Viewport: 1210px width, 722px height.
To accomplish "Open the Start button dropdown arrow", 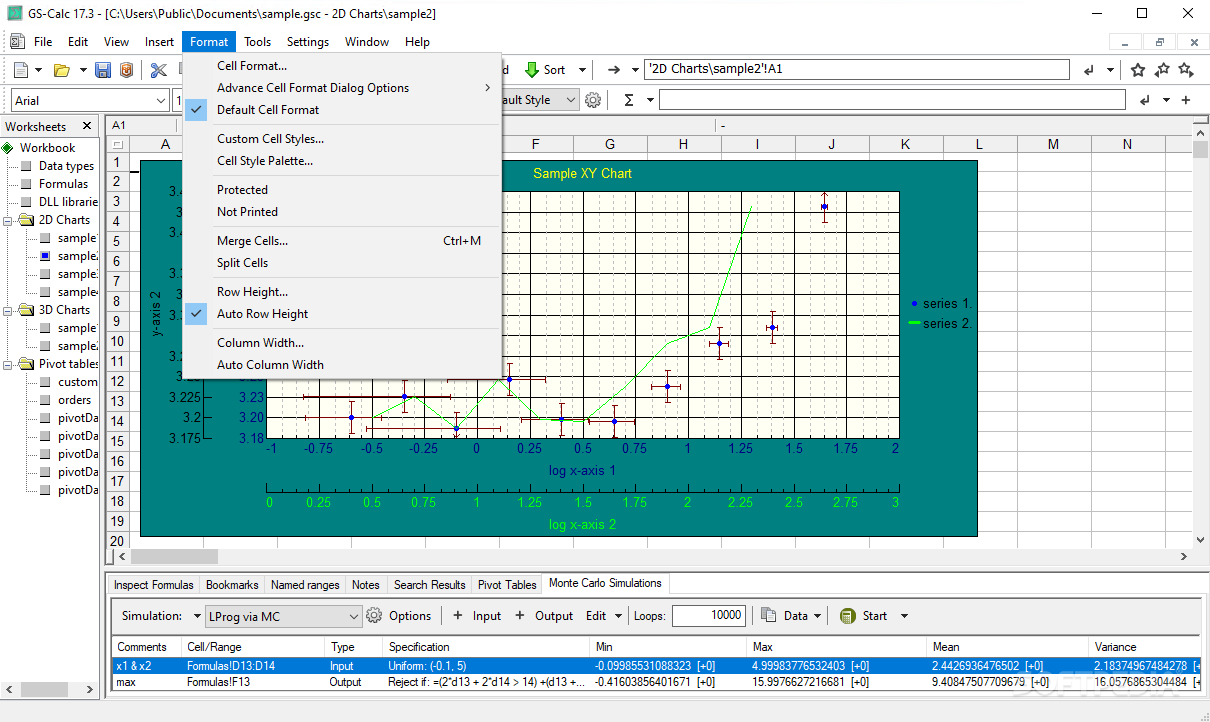I will click(x=904, y=616).
